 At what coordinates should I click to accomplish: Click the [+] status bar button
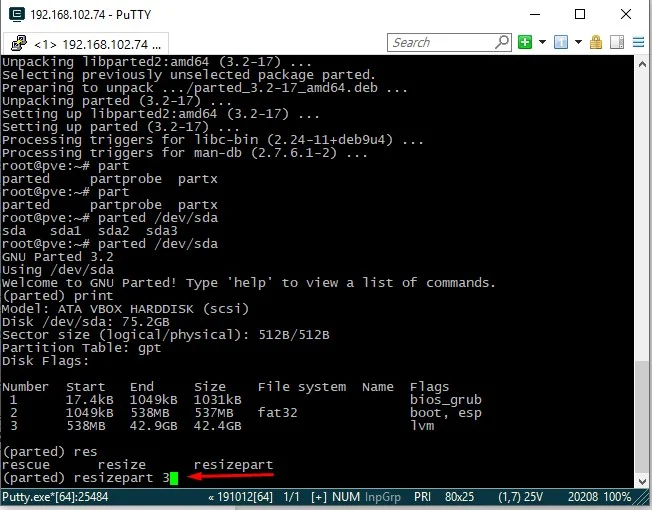pyautogui.click(x=319, y=497)
